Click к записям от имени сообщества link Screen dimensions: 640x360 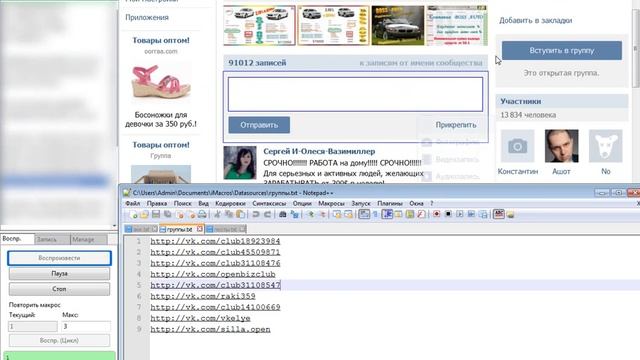point(421,63)
